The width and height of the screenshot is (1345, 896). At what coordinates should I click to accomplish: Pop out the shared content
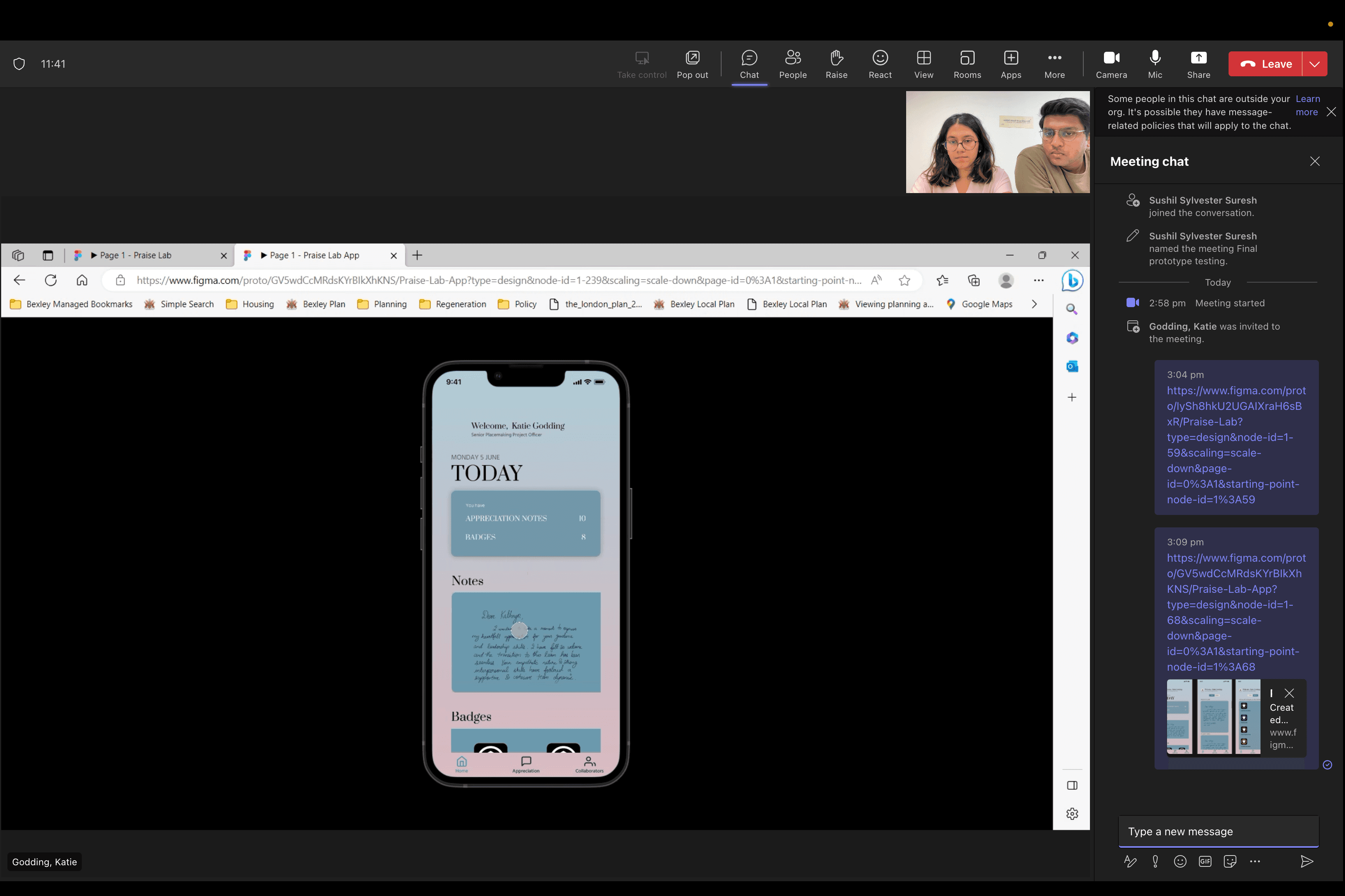click(x=692, y=64)
